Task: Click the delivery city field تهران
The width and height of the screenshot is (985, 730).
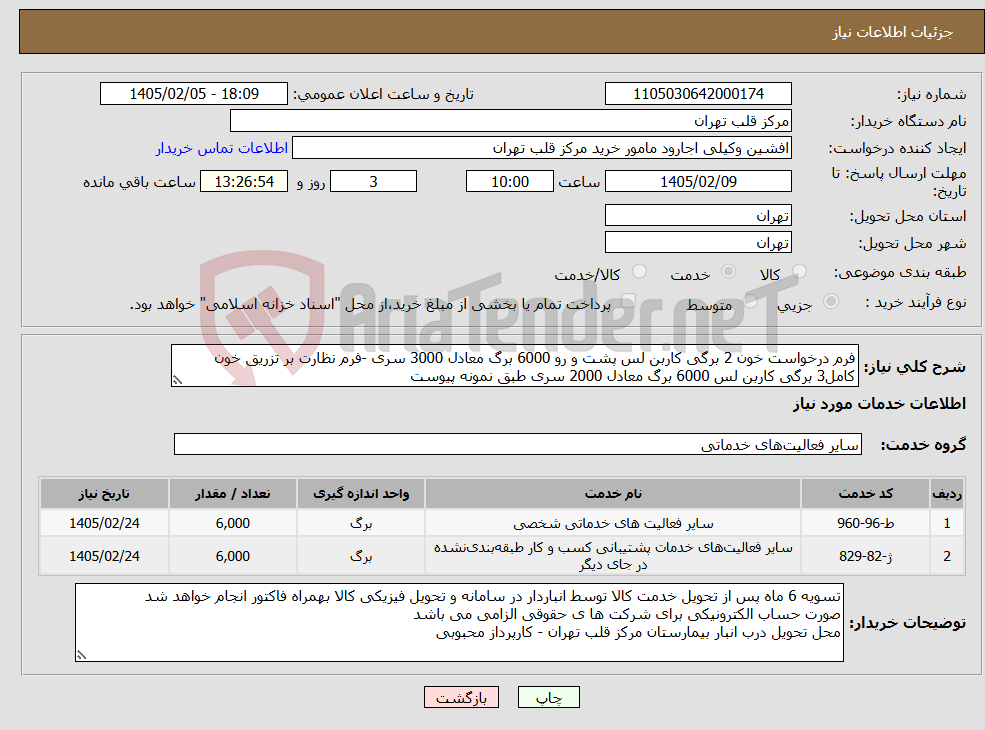Action: (x=698, y=242)
